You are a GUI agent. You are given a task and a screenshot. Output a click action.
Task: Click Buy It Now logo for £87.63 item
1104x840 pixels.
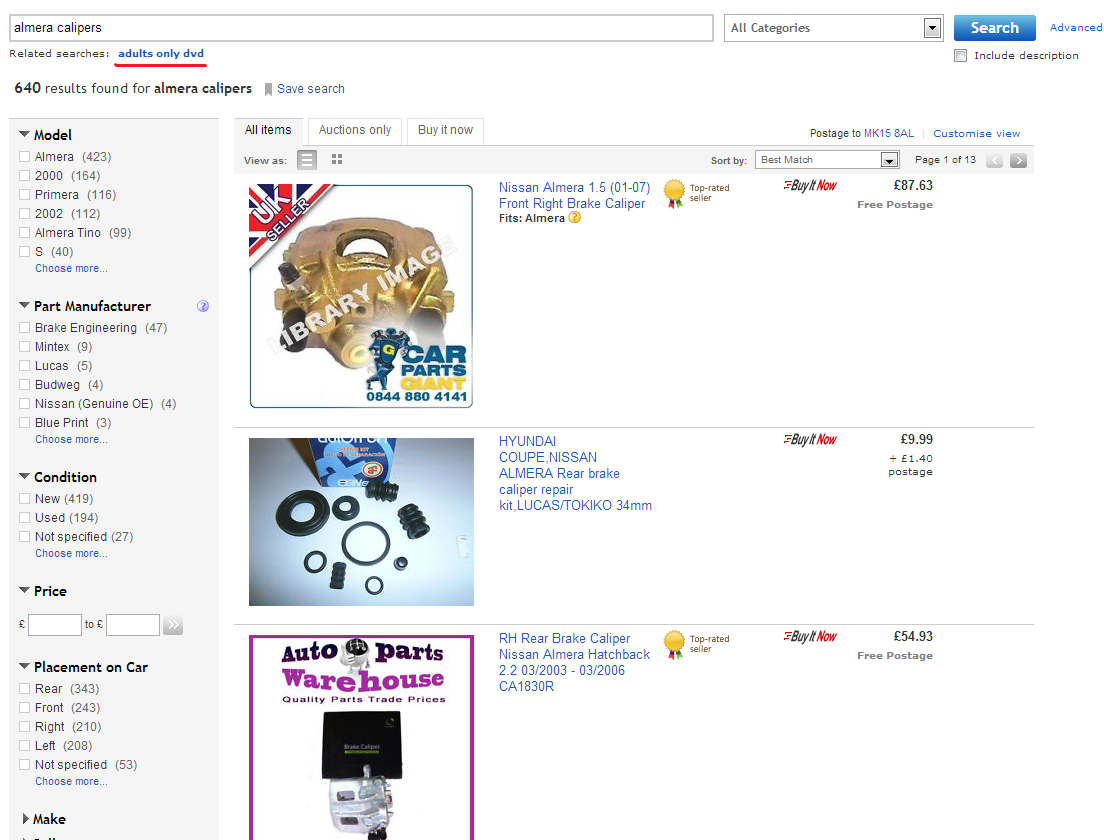(810, 185)
